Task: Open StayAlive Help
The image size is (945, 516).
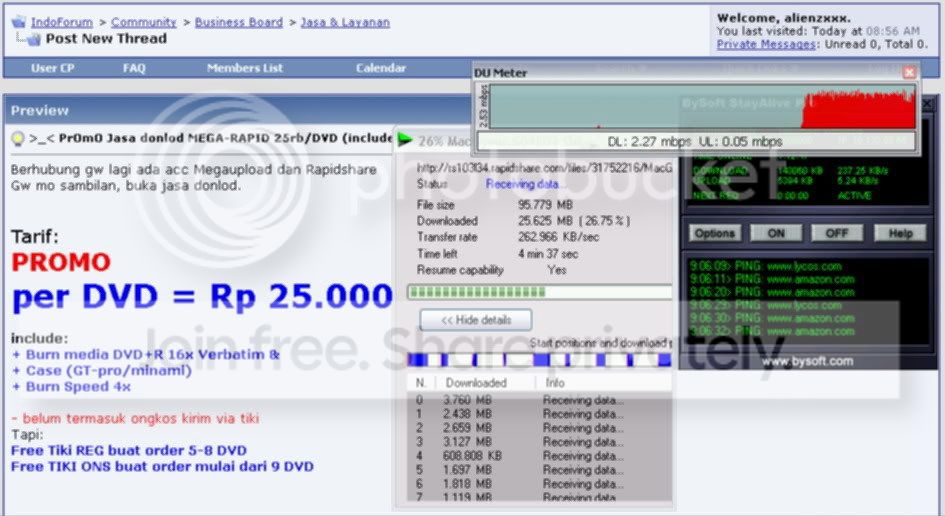Action: 900,233
